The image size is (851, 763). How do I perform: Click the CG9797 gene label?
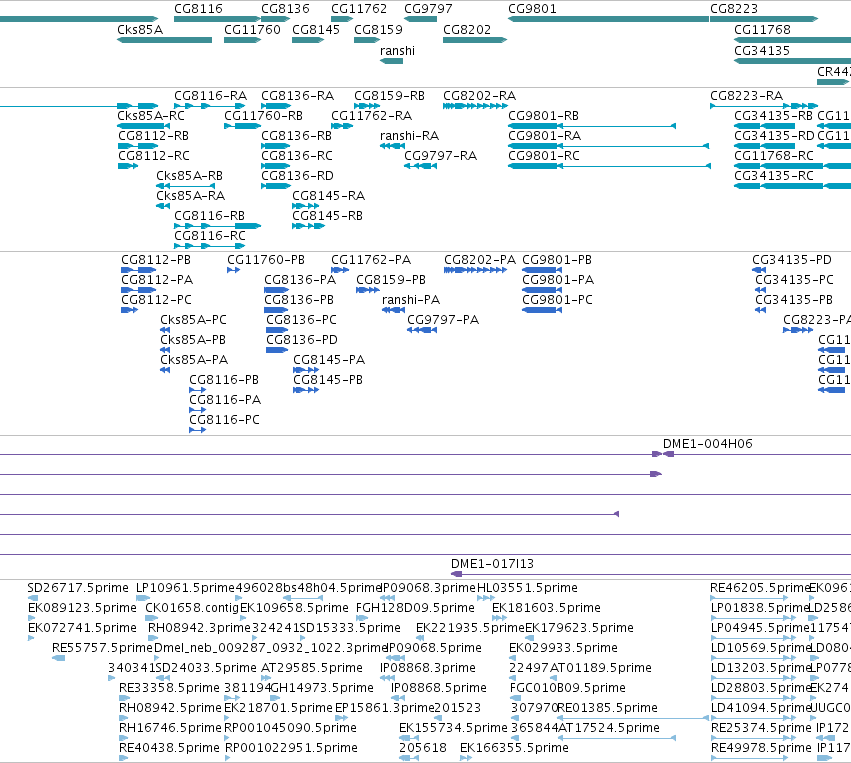click(x=428, y=9)
